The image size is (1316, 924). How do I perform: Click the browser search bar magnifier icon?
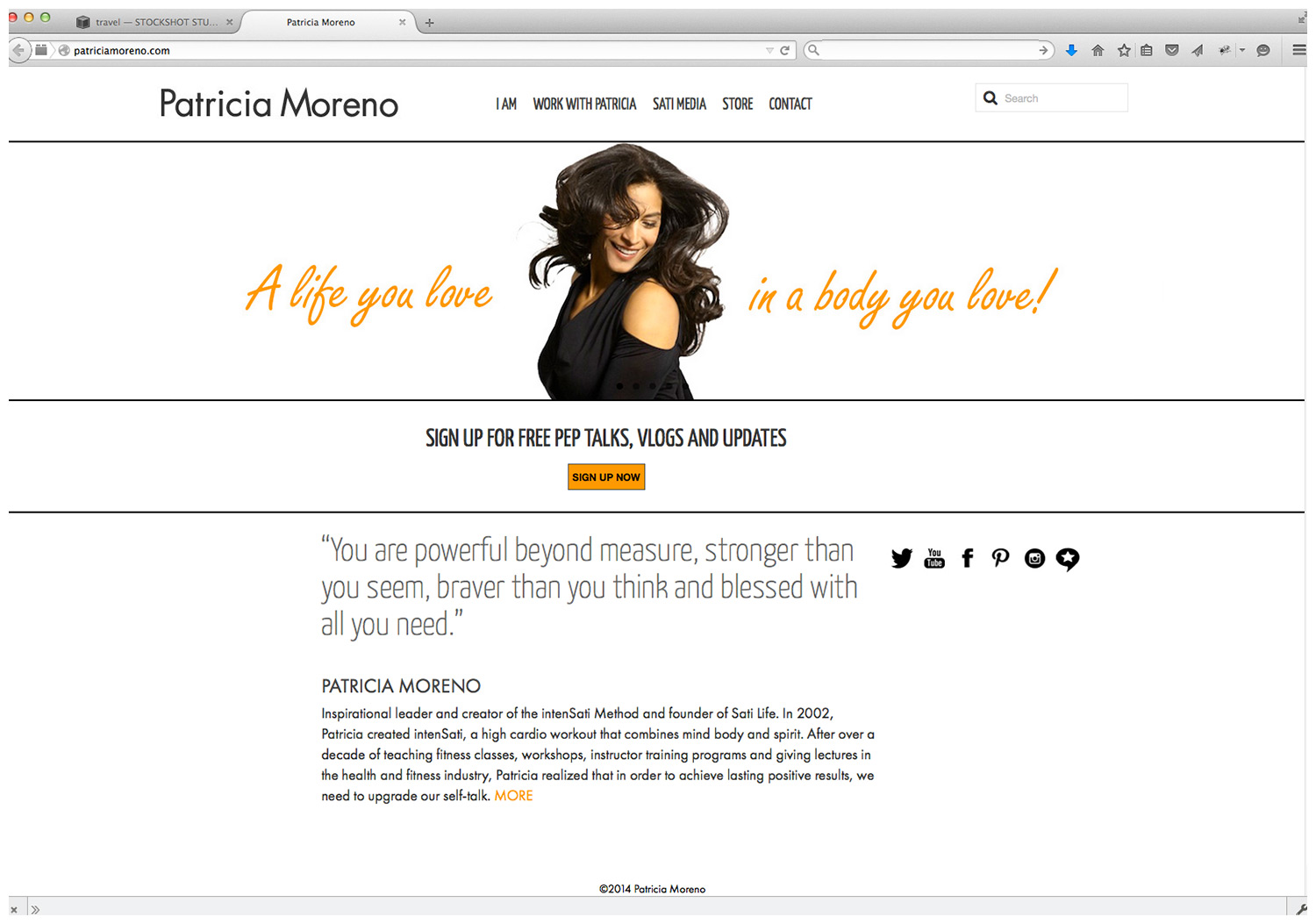813,50
